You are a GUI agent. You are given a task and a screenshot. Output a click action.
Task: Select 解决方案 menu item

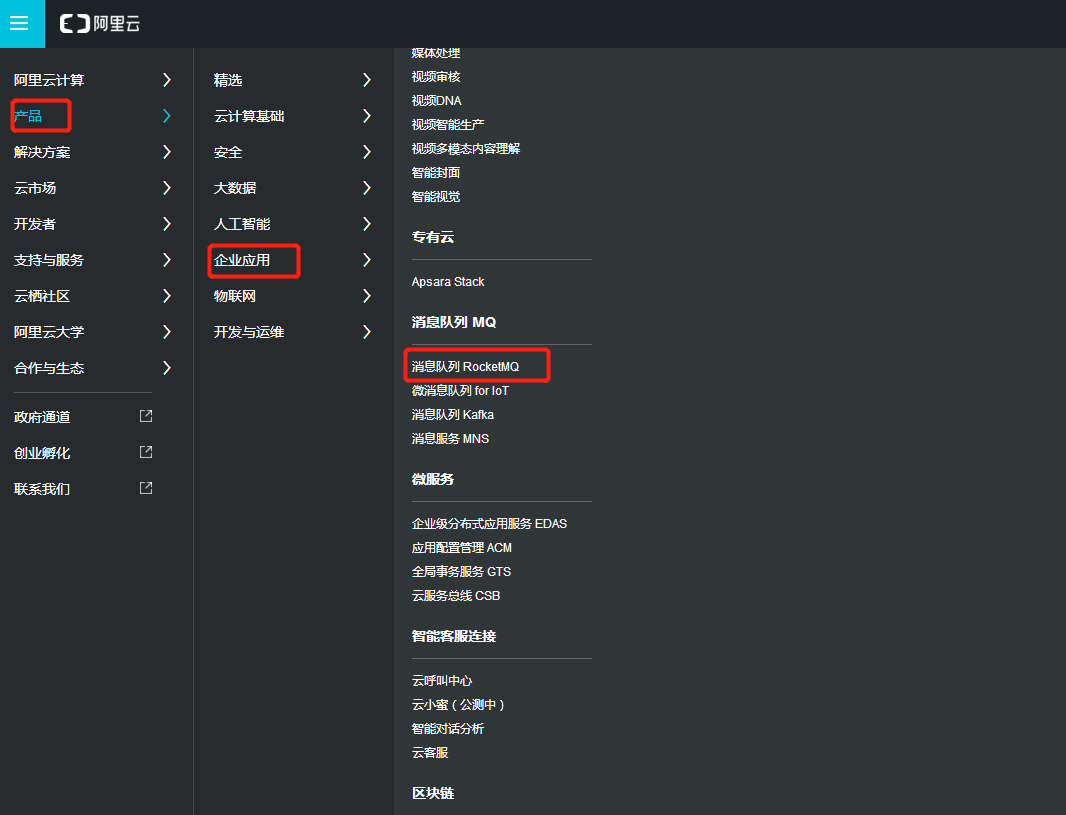42,152
